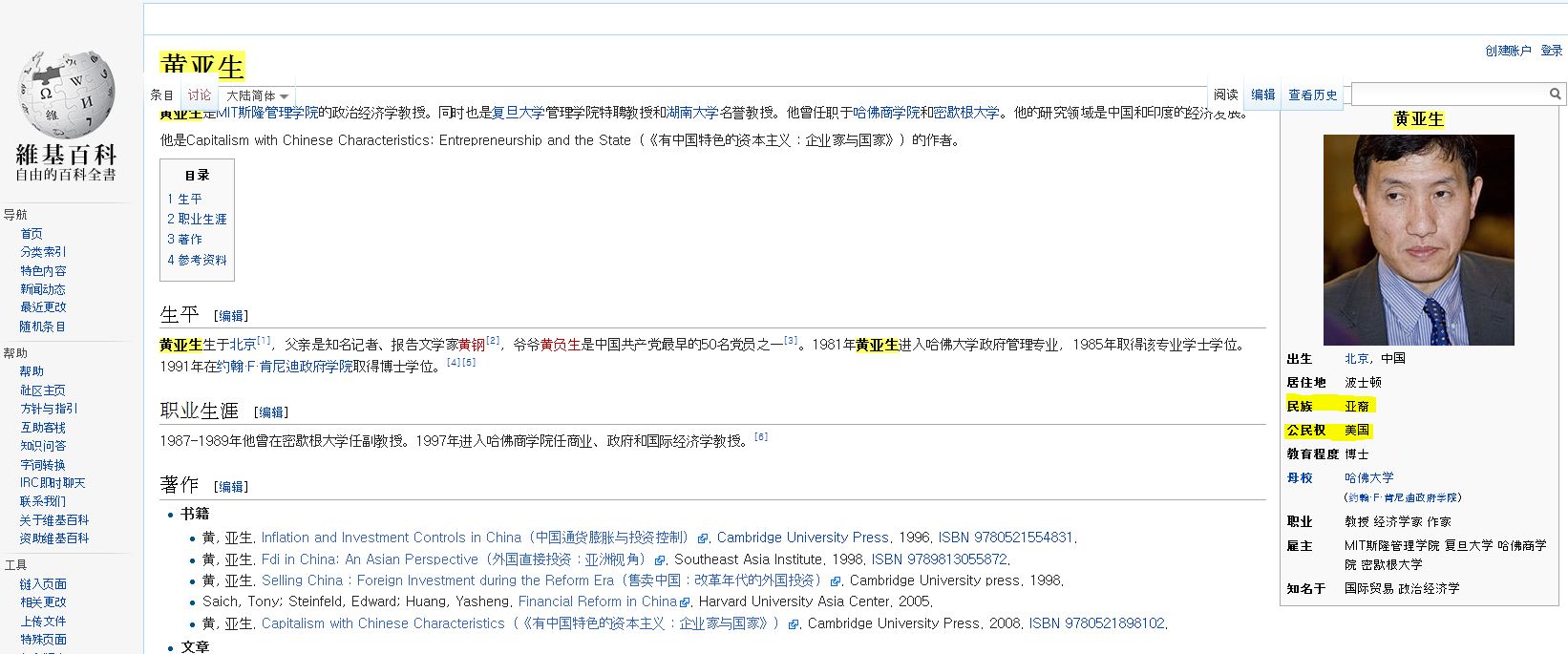Edit the 著作 section

[231, 487]
